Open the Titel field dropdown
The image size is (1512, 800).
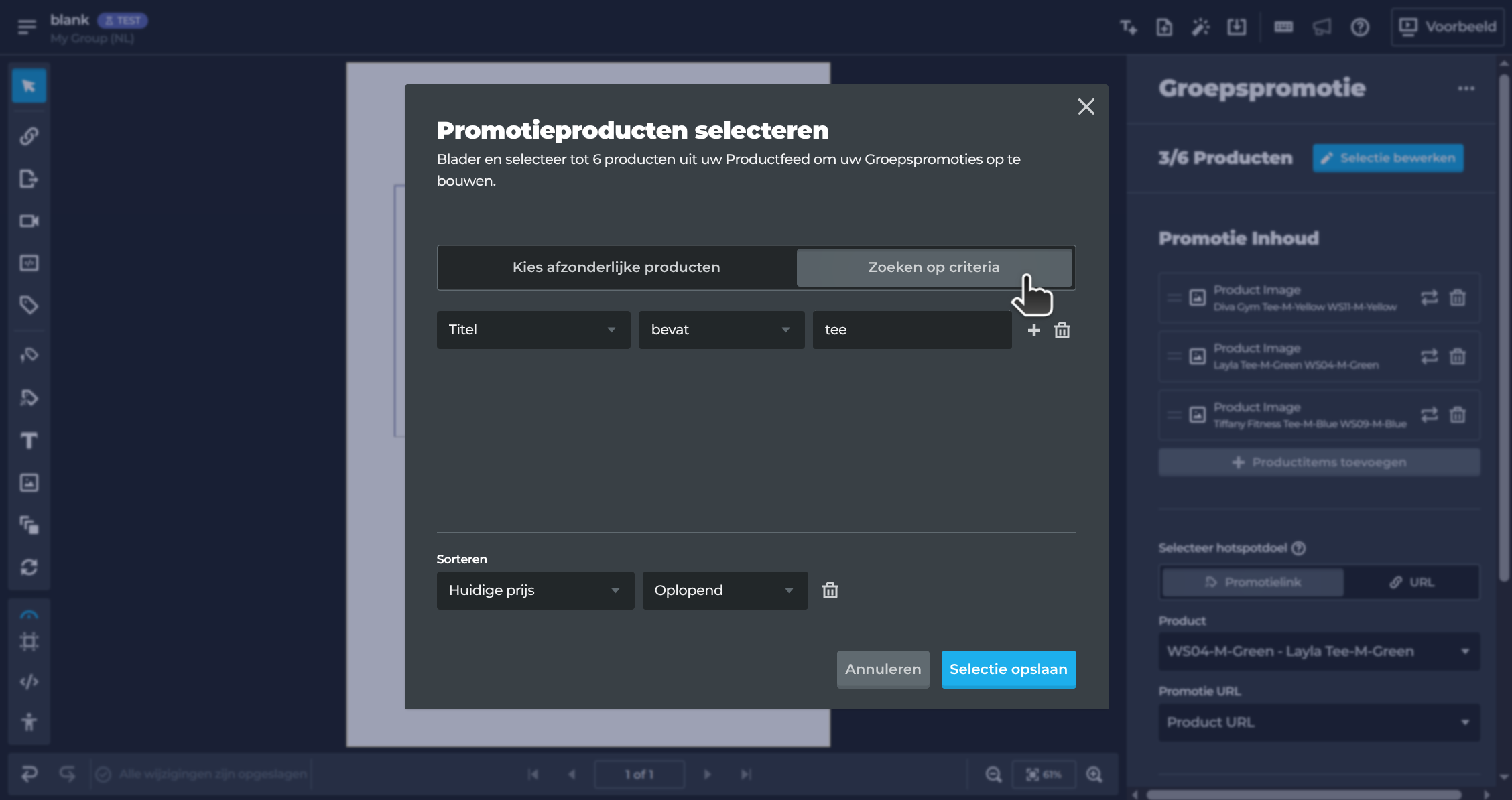point(533,330)
